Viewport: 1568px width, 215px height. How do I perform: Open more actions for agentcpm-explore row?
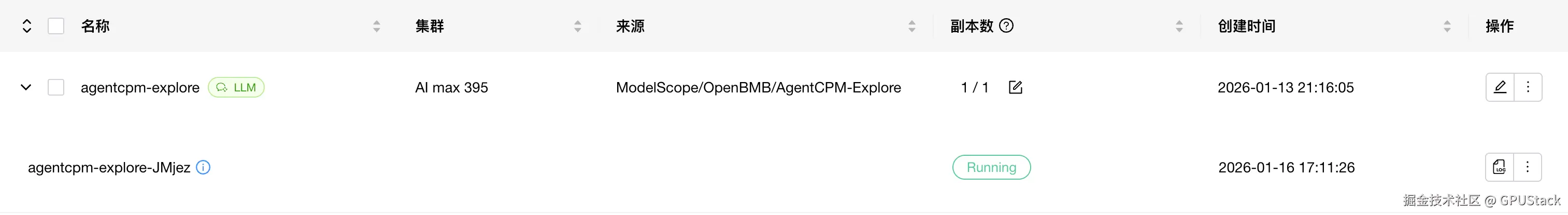(1528, 87)
